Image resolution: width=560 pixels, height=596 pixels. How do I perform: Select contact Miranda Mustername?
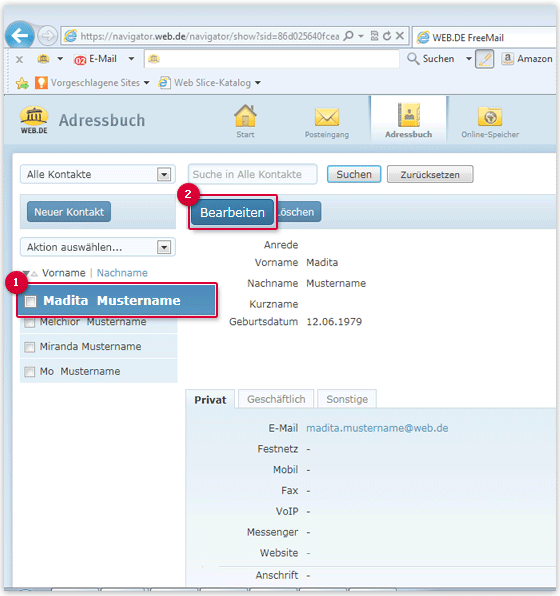(90, 347)
